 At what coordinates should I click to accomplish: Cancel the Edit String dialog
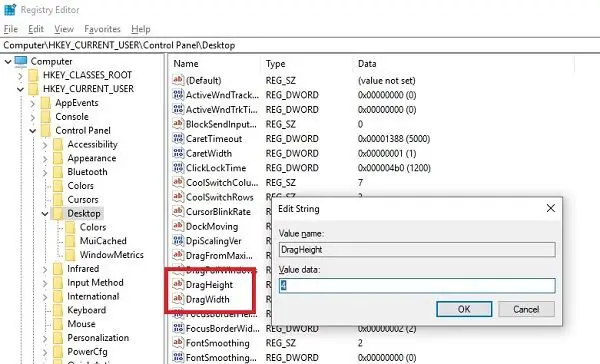[526, 309]
